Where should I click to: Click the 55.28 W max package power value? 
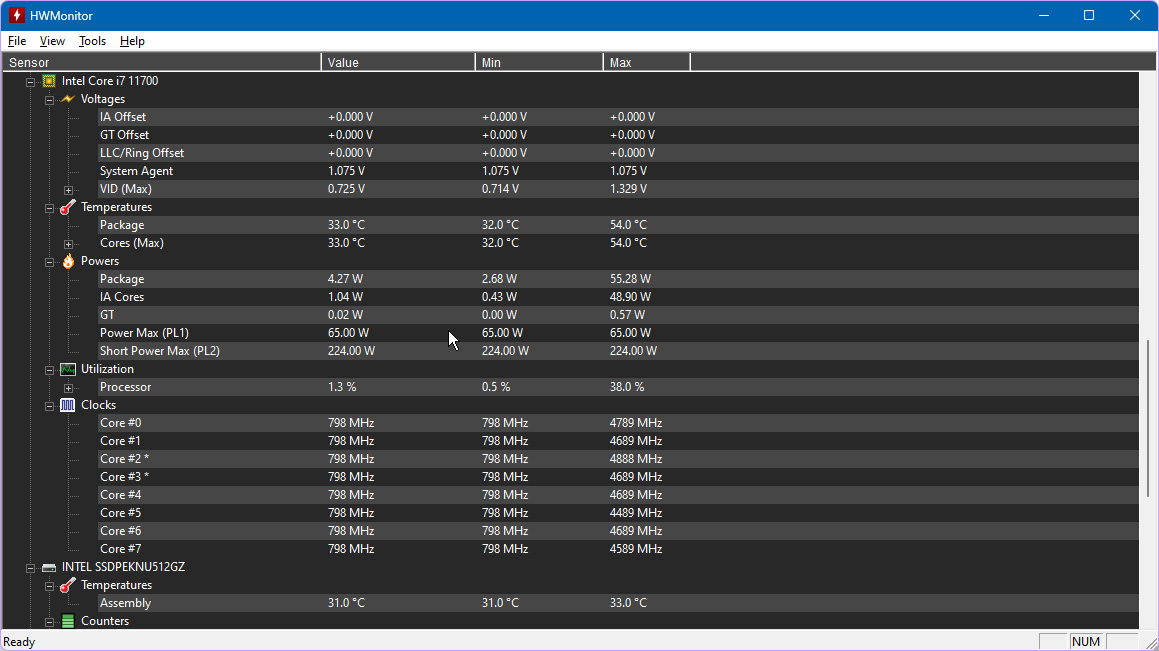[x=631, y=279]
